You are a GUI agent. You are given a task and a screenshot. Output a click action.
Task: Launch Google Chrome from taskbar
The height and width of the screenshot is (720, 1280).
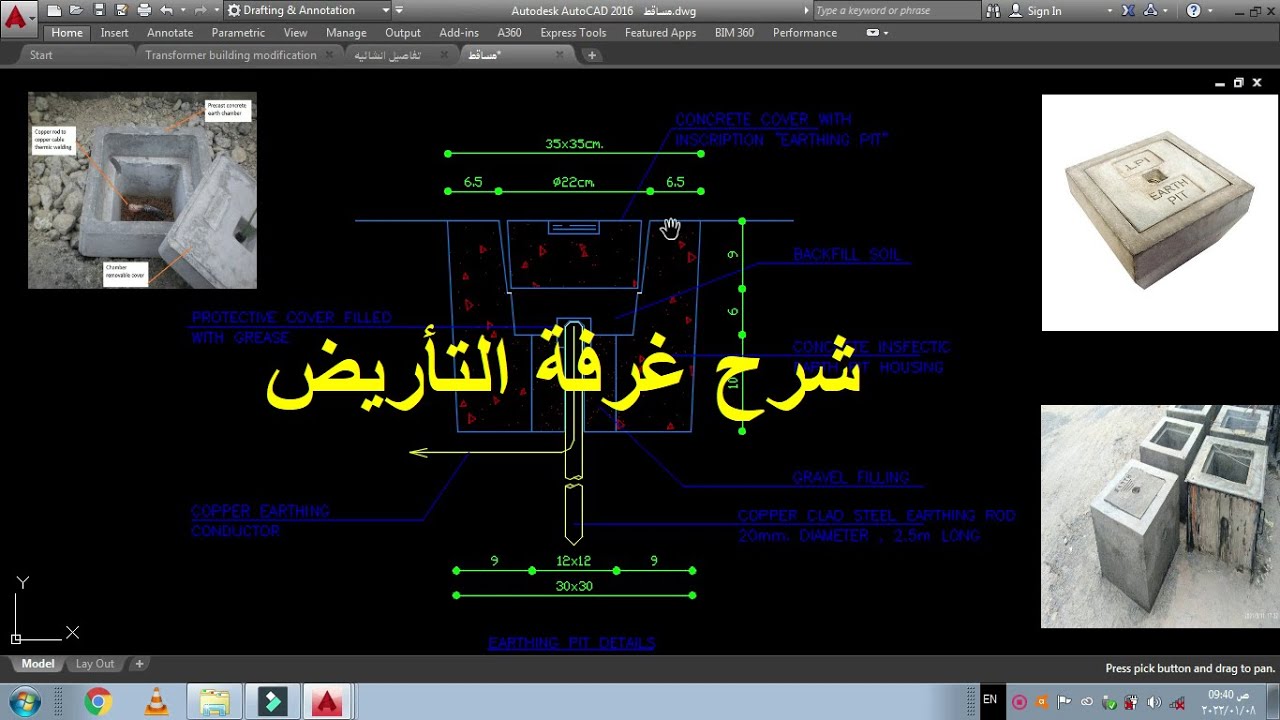point(97,702)
